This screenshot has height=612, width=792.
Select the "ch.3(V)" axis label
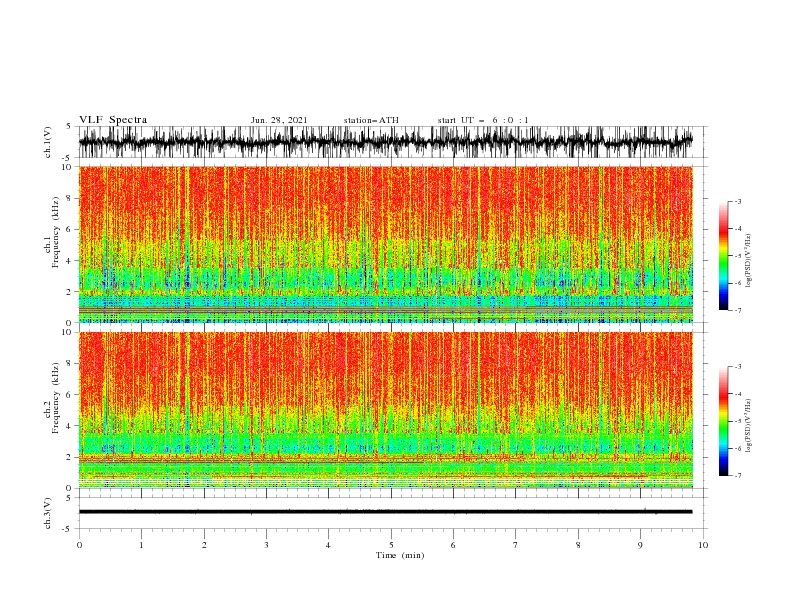click(48, 513)
